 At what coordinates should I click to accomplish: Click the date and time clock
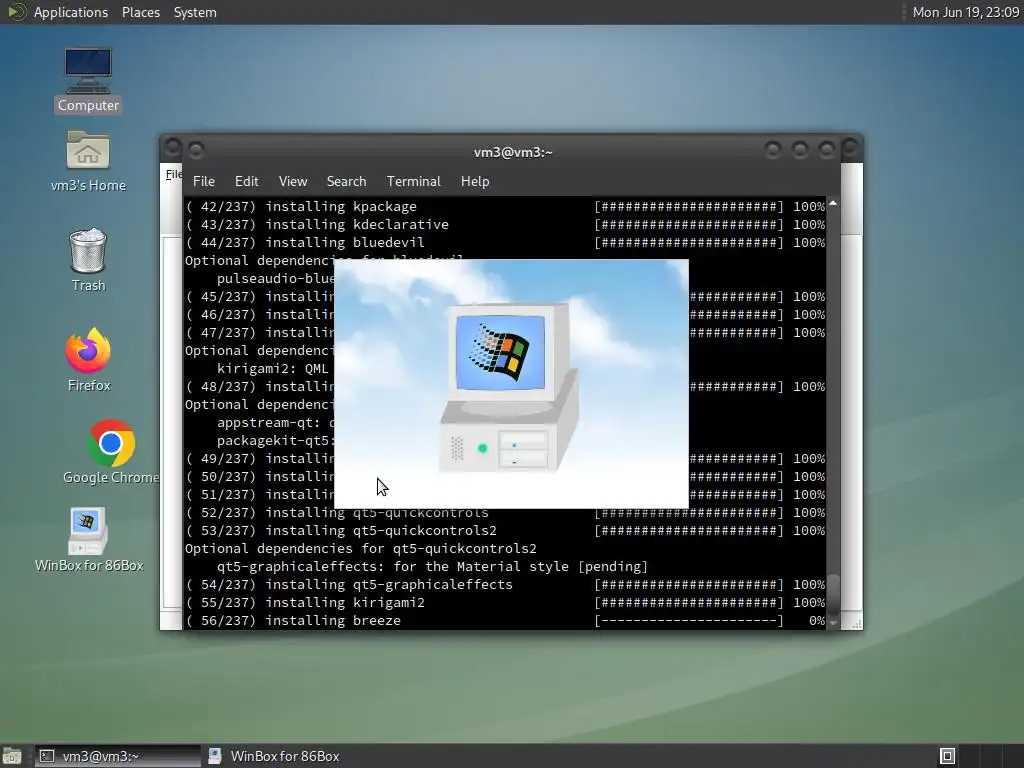coord(965,12)
